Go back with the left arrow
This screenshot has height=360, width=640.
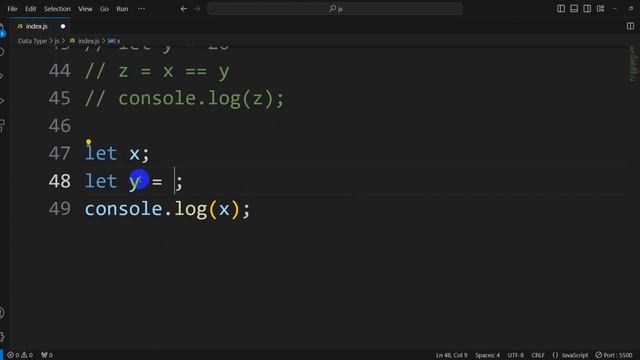[184, 9]
